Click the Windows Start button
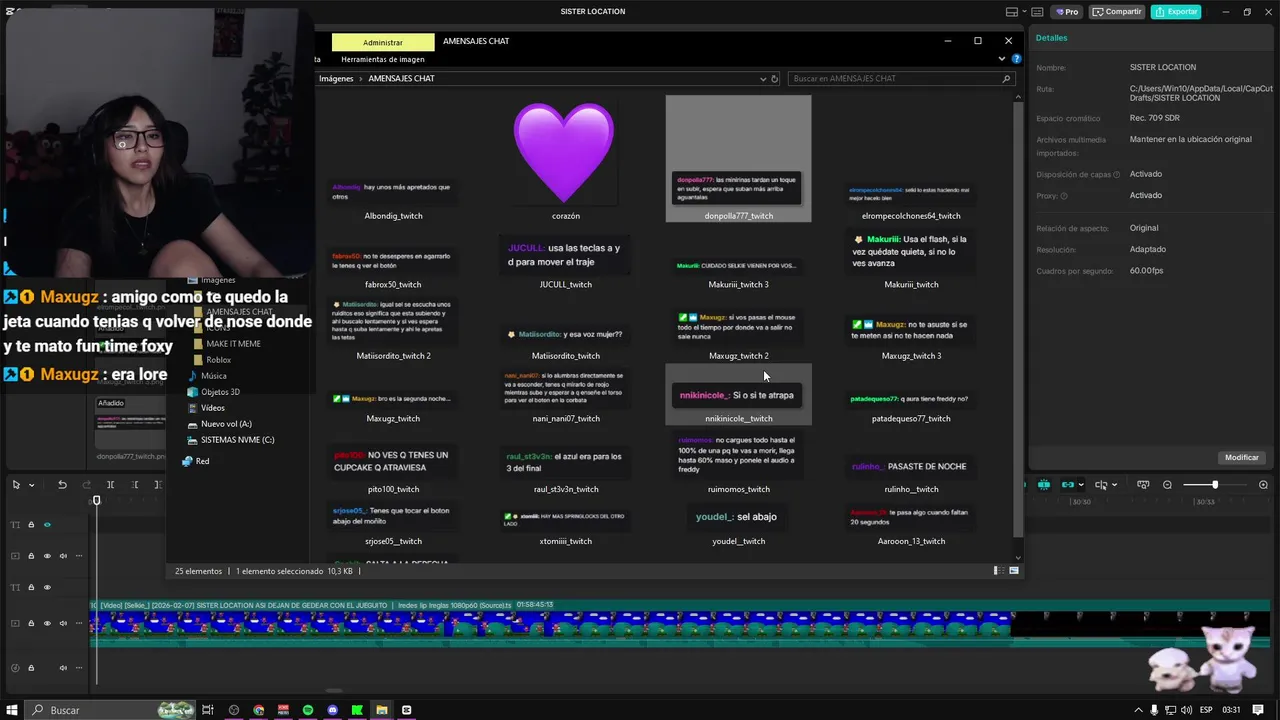This screenshot has height=720, width=1280. [12, 710]
